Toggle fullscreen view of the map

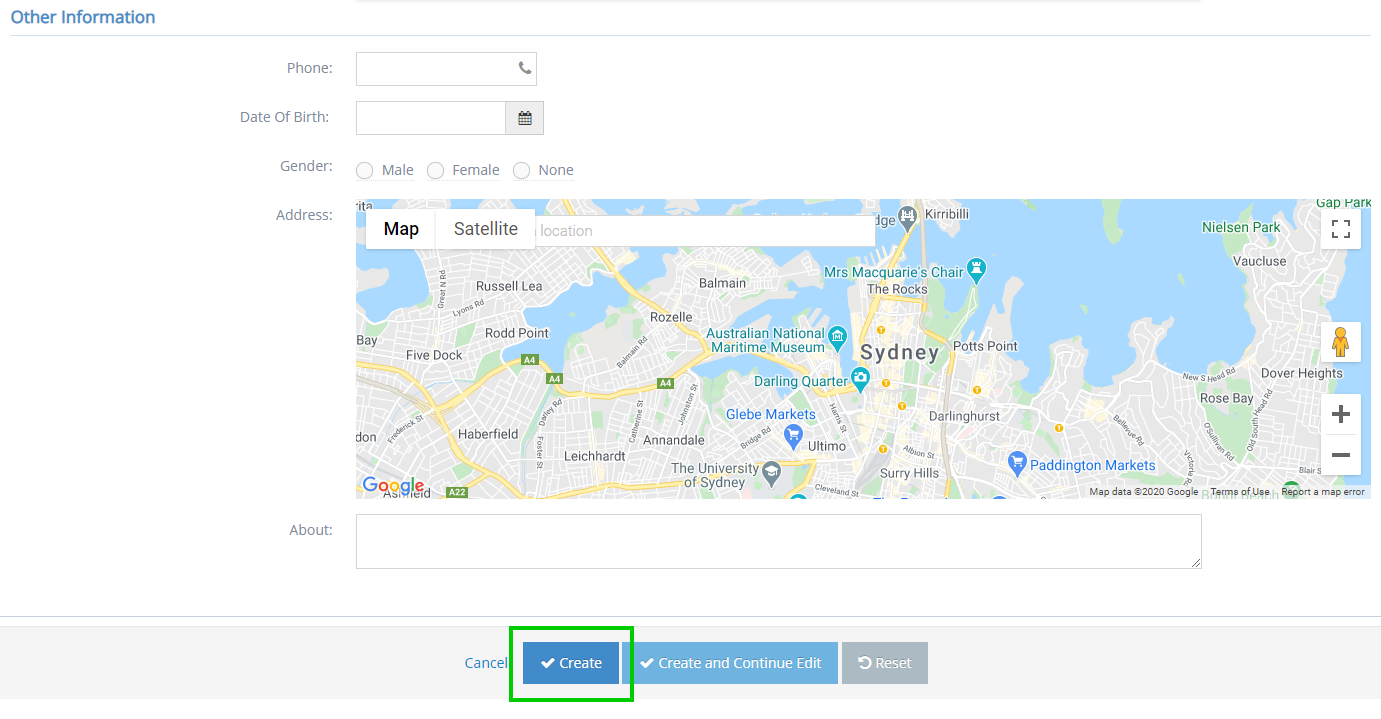(x=1340, y=229)
